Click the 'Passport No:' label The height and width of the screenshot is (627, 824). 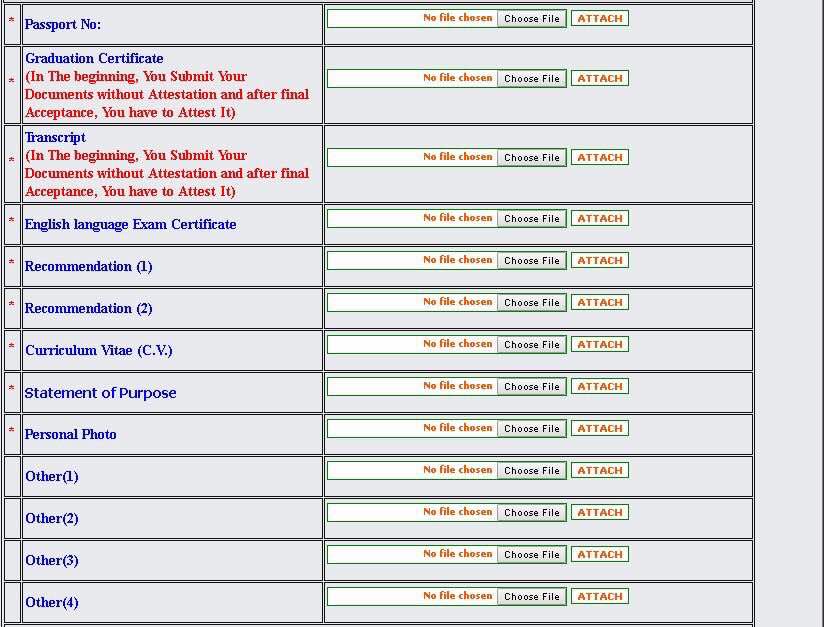(63, 25)
